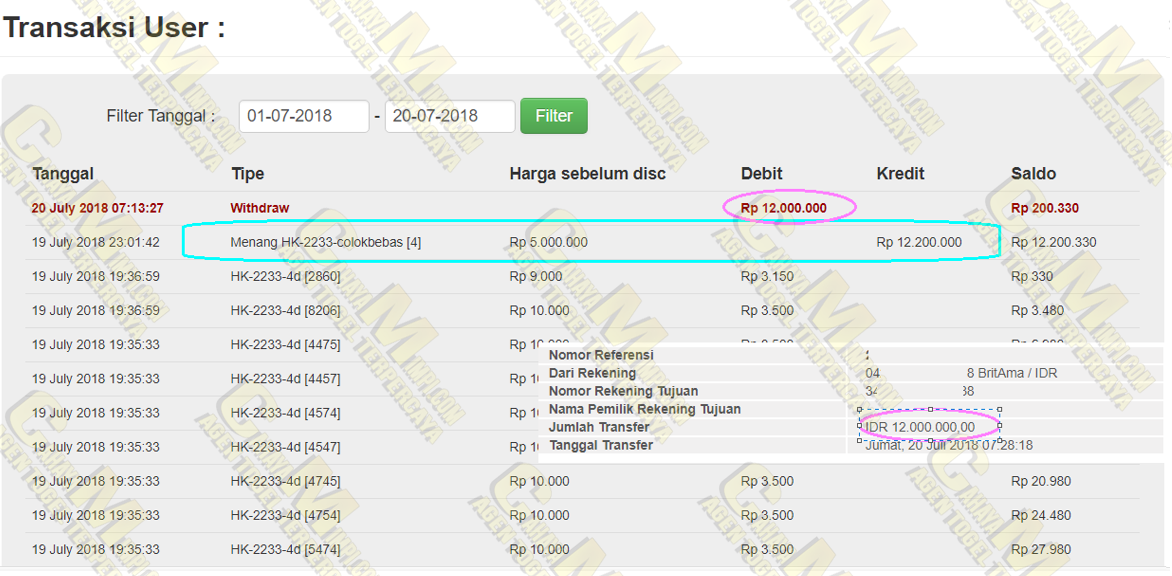Select the HK-2233-4d [2860] transaction

click(285, 277)
